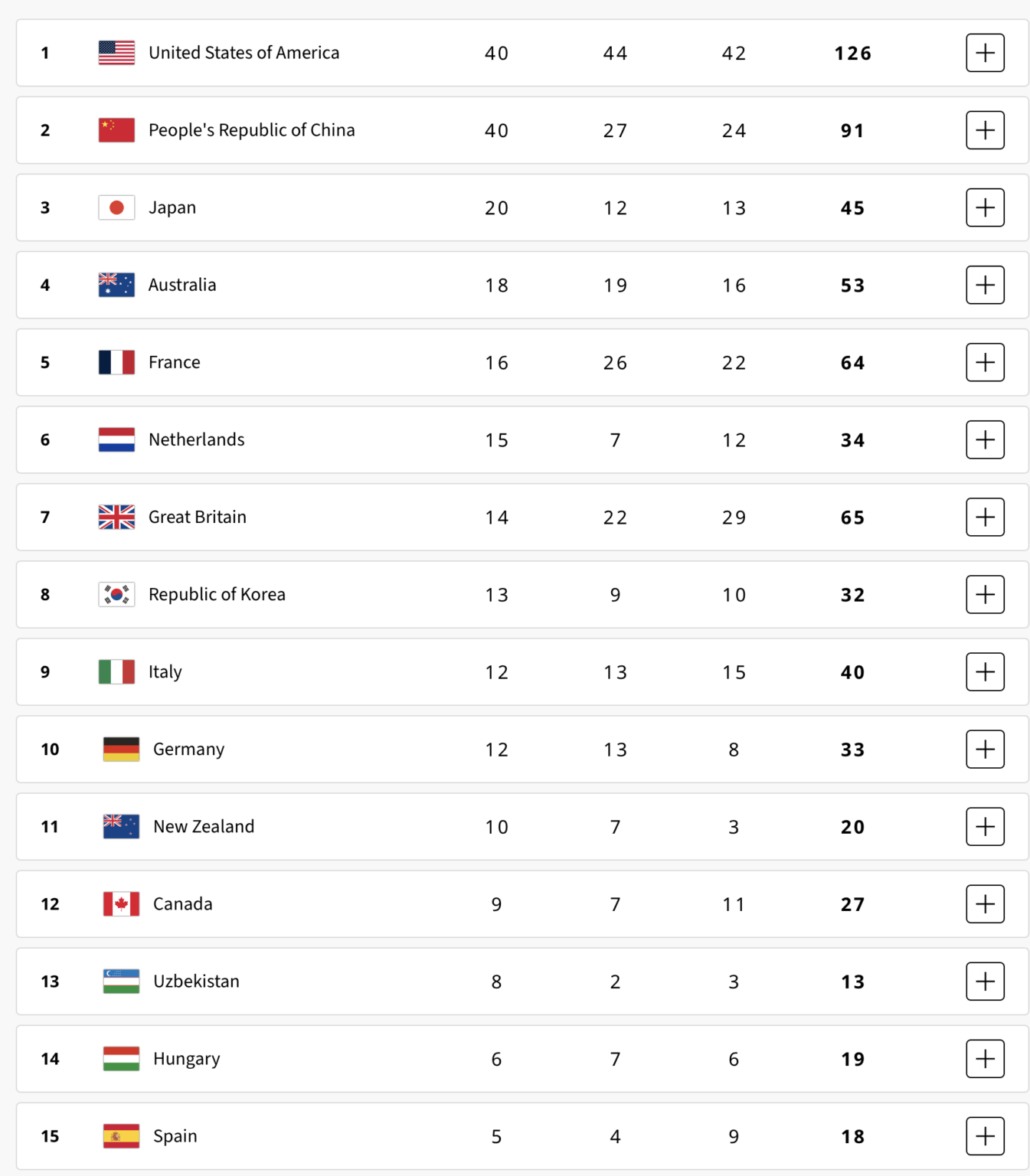
Task: Click the Japan flag icon
Action: point(116,207)
